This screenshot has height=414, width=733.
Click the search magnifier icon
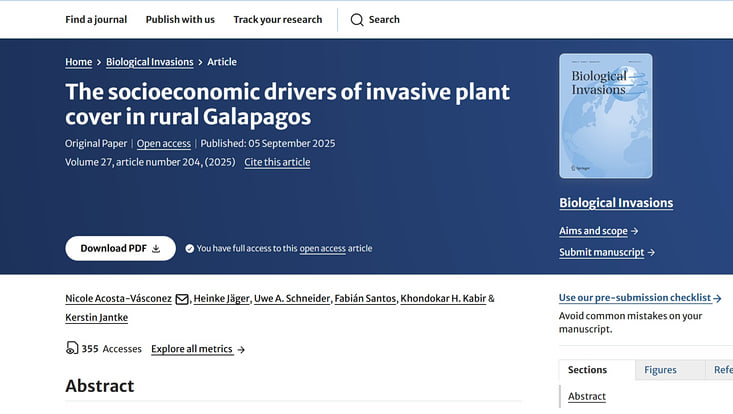pos(357,19)
